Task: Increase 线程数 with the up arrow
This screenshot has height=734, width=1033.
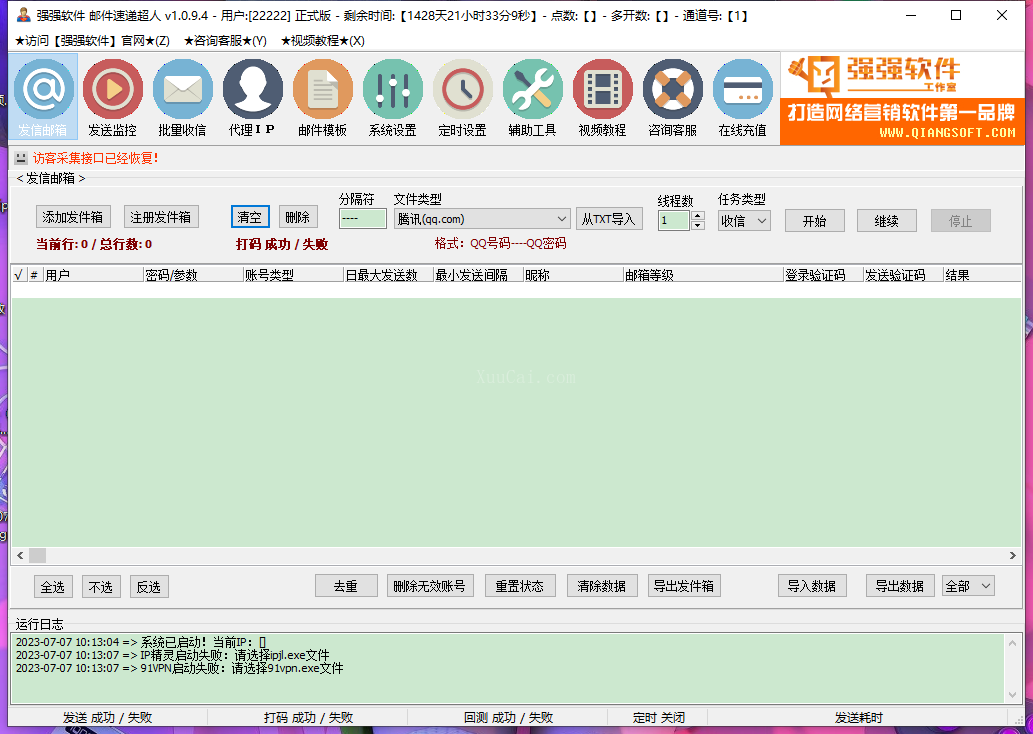Action: [x=698, y=216]
